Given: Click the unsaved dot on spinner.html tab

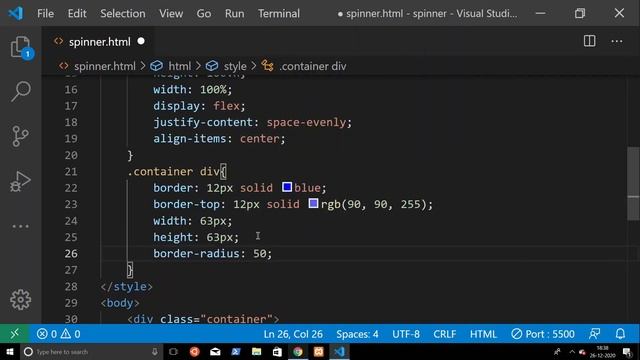Looking at the screenshot, I should point(141,41).
